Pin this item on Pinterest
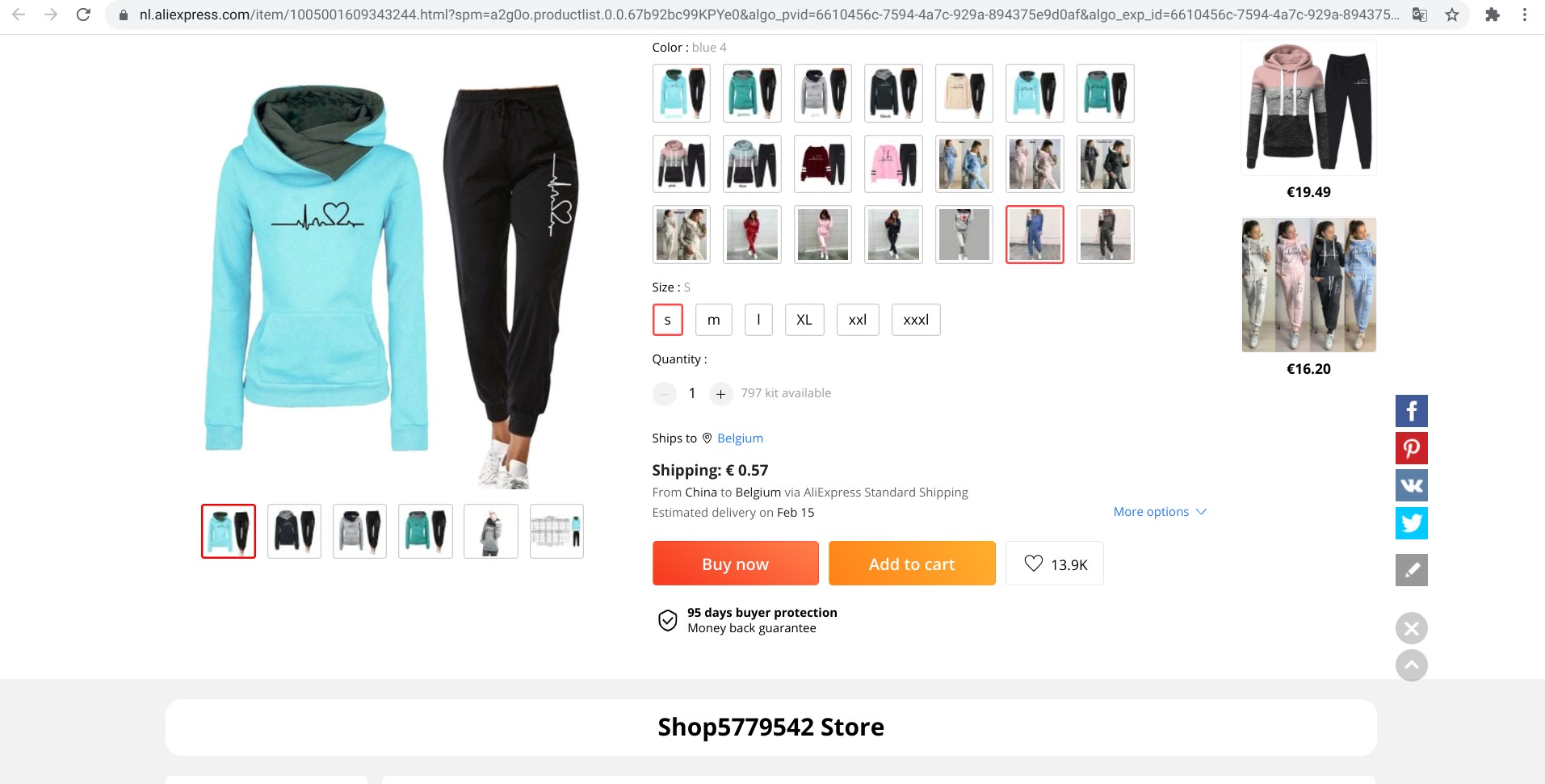The width and height of the screenshot is (1545, 784). tap(1411, 448)
